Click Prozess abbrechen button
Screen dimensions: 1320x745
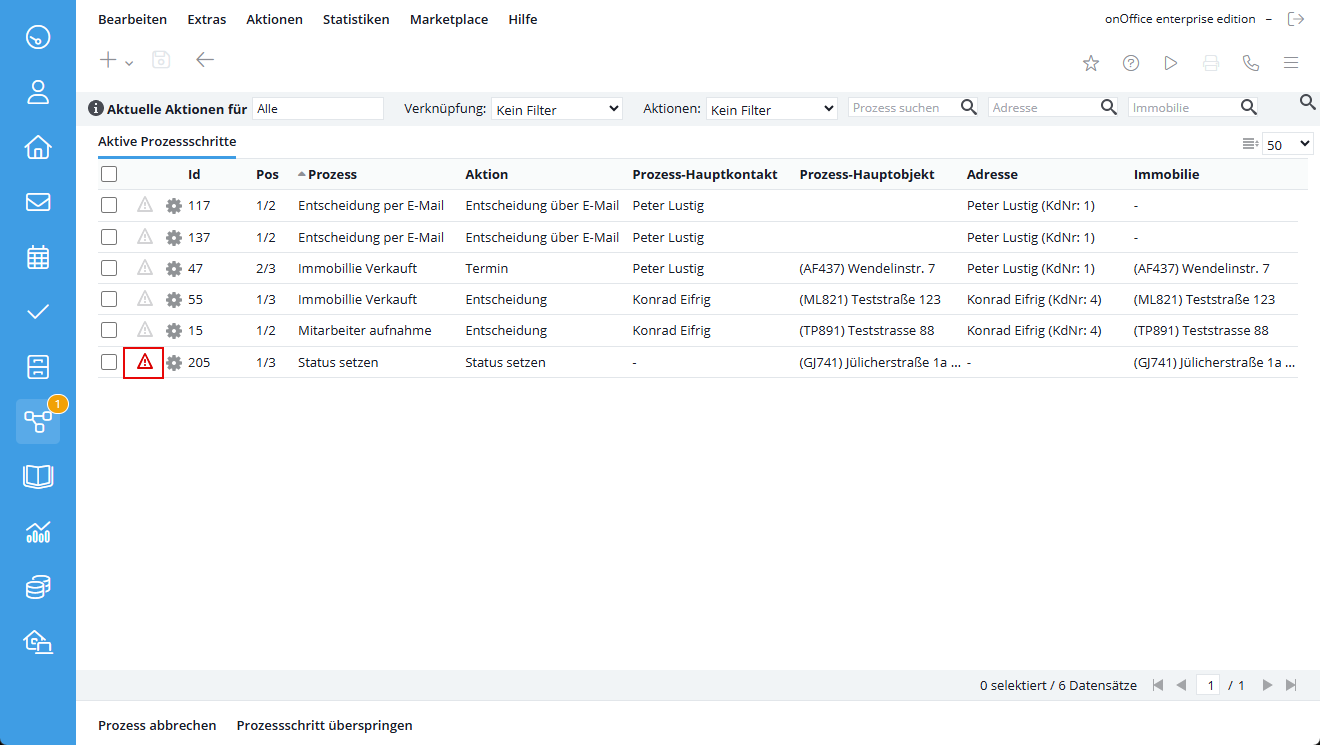pyautogui.click(x=157, y=725)
